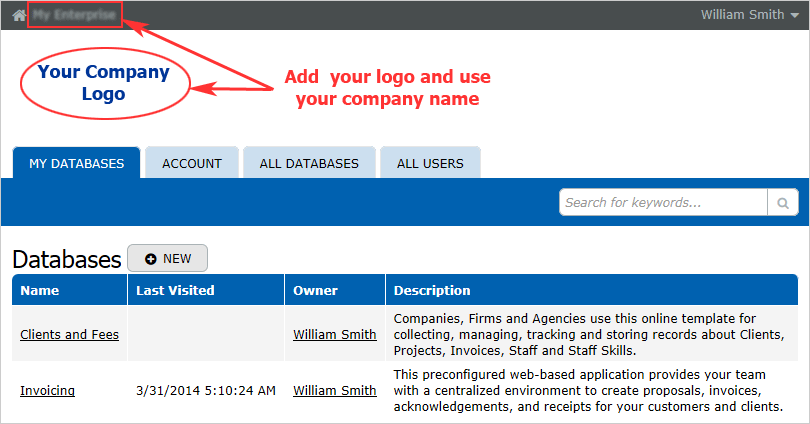Sort by the Last Visited column header
810x424 pixels.
pos(206,290)
